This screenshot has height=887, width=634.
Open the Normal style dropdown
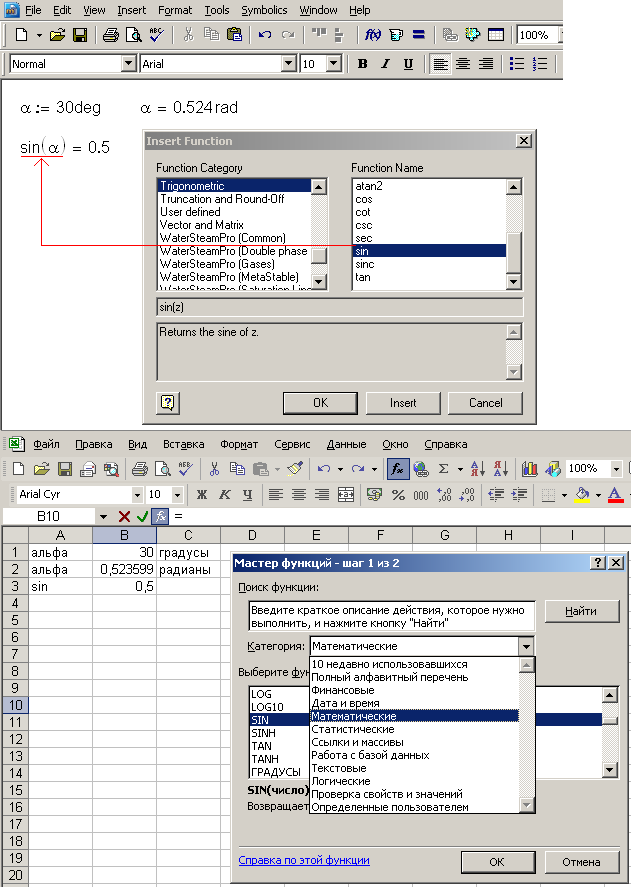(129, 64)
